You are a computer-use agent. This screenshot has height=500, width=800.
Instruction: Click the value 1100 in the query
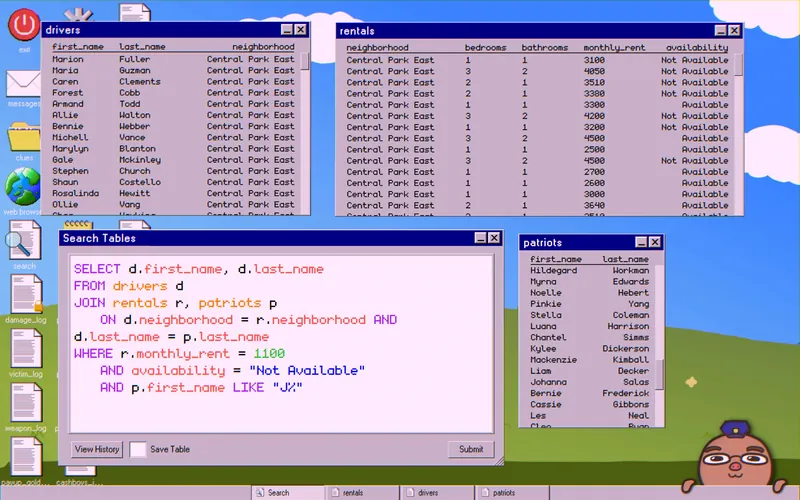pos(269,354)
